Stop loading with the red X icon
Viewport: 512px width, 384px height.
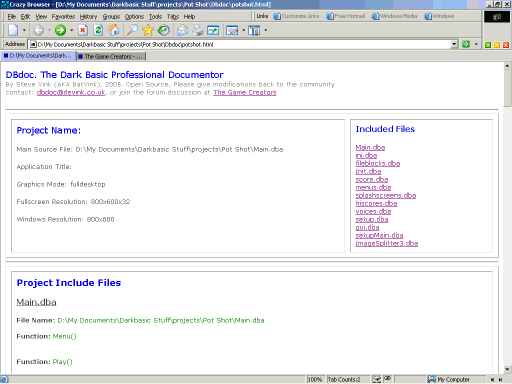pyautogui.click(x=83, y=30)
